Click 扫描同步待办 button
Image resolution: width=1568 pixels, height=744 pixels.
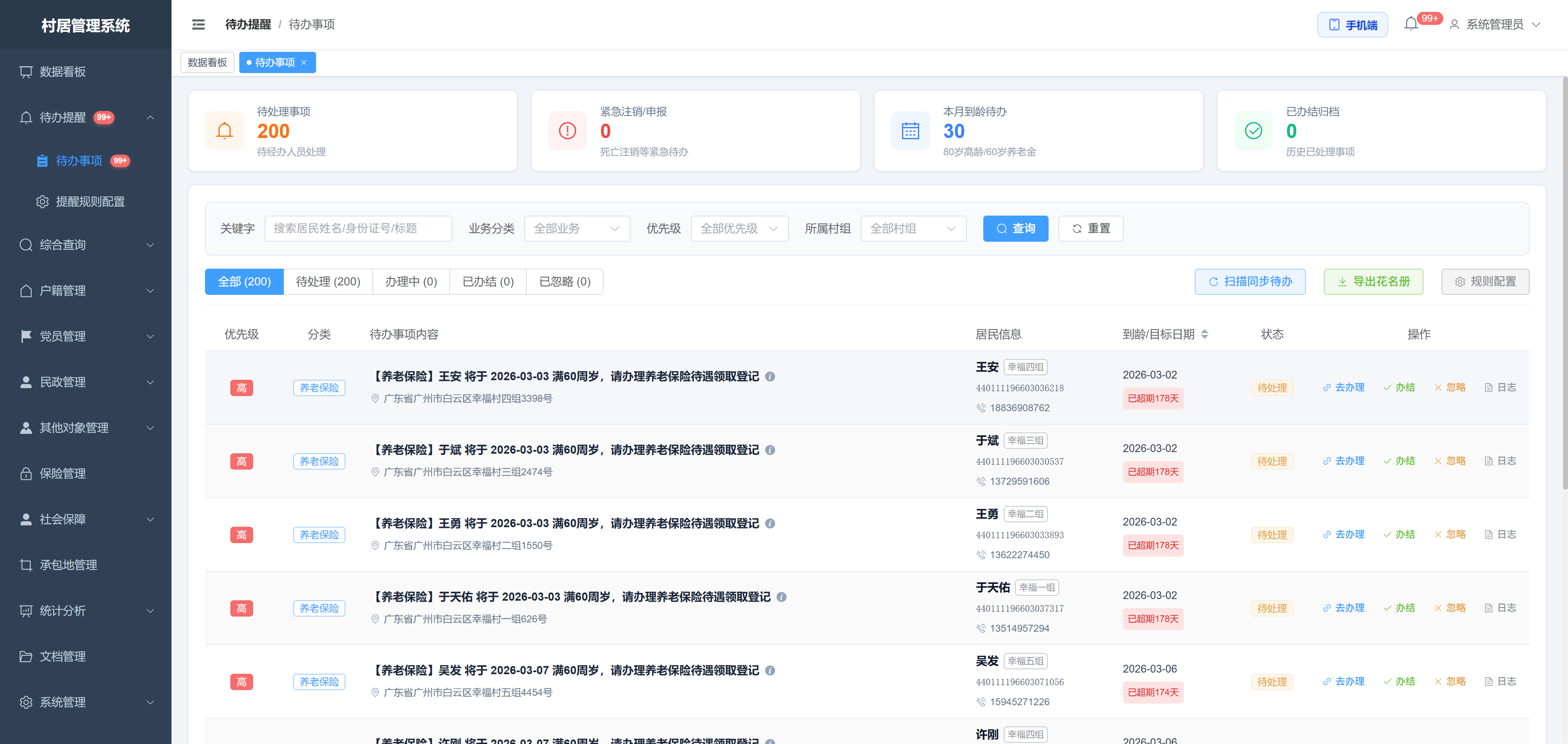pyautogui.click(x=1250, y=282)
